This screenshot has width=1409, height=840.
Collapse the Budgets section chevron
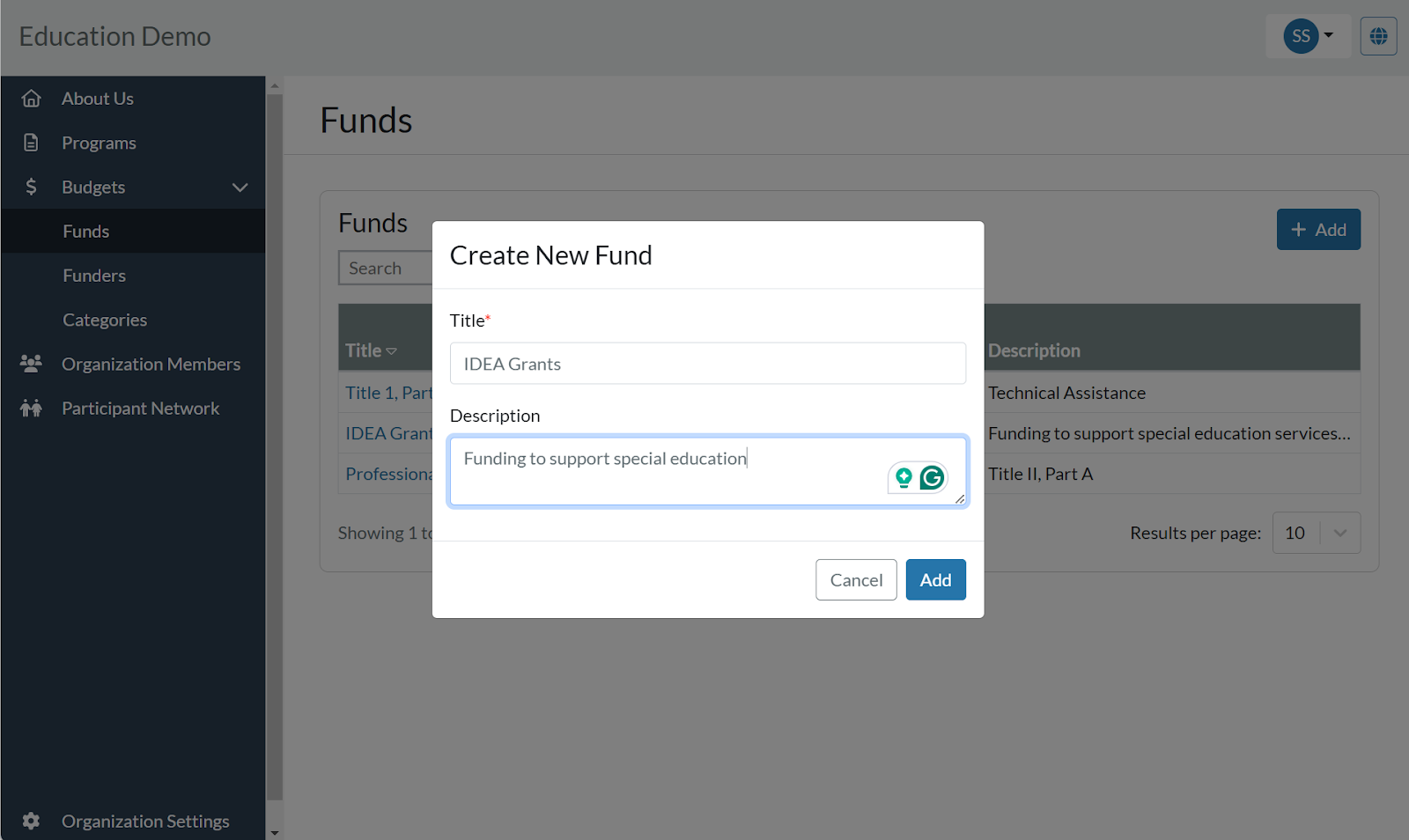pyautogui.click(x=240, y=187)
